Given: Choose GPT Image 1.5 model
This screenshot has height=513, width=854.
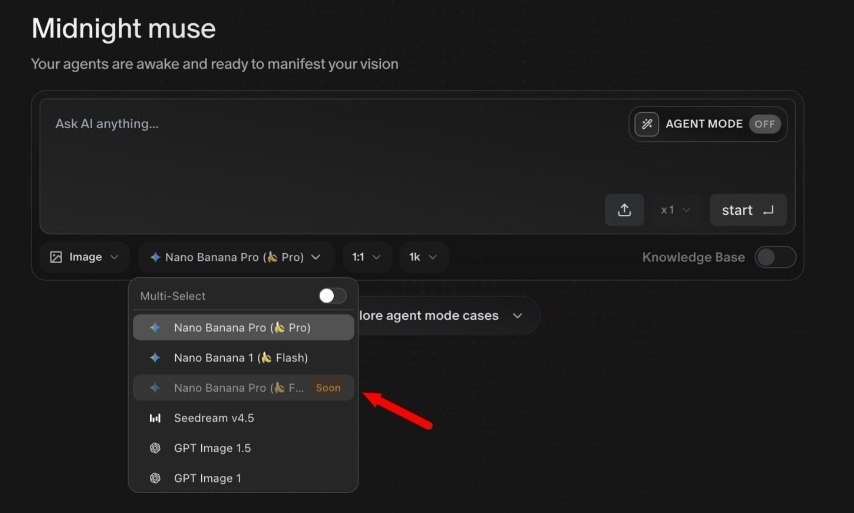Looking at the screenshot, I should pyautogui.click(x=243, y=448).
